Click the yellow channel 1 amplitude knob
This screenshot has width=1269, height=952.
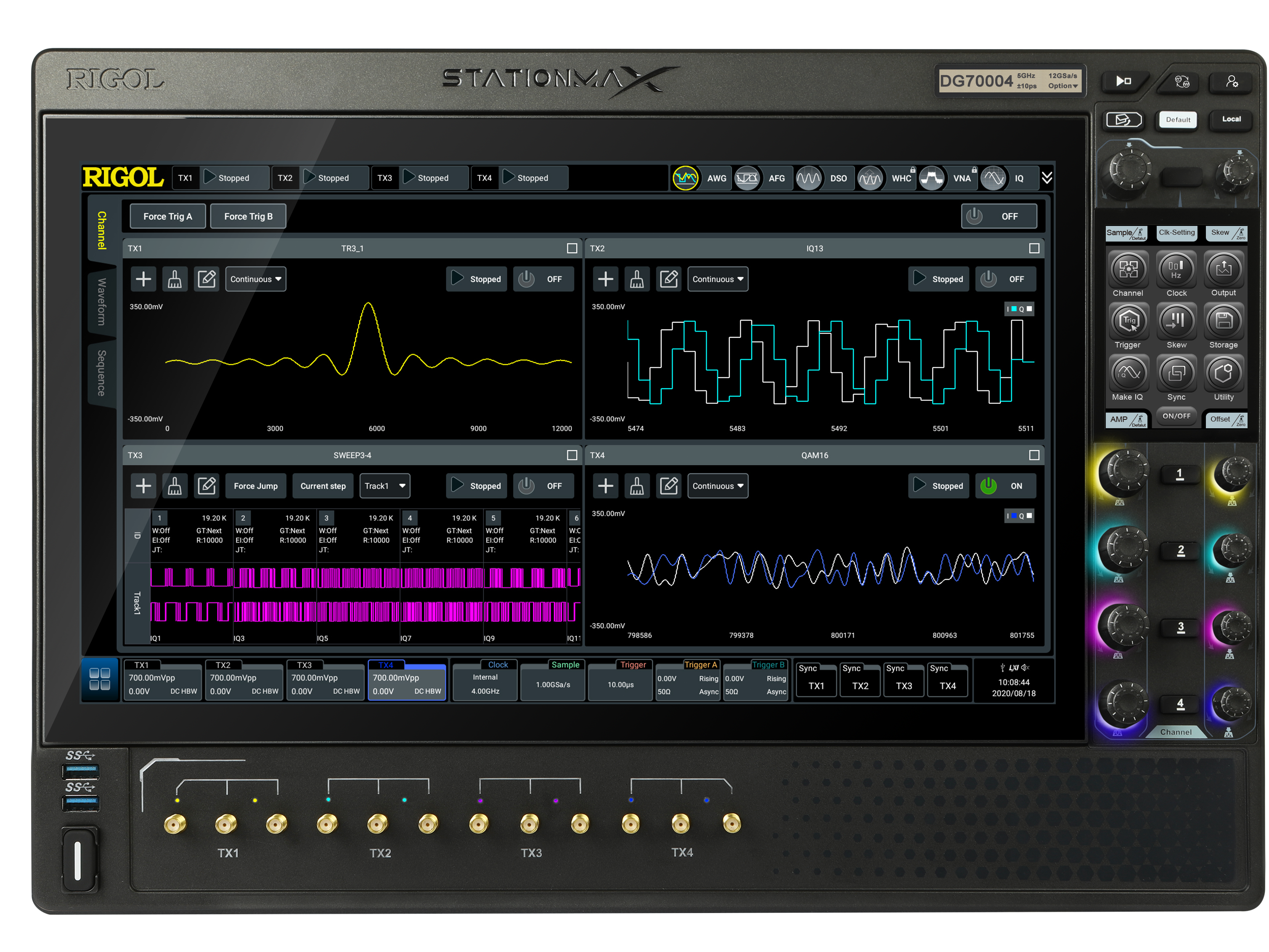pos(1124,473)
